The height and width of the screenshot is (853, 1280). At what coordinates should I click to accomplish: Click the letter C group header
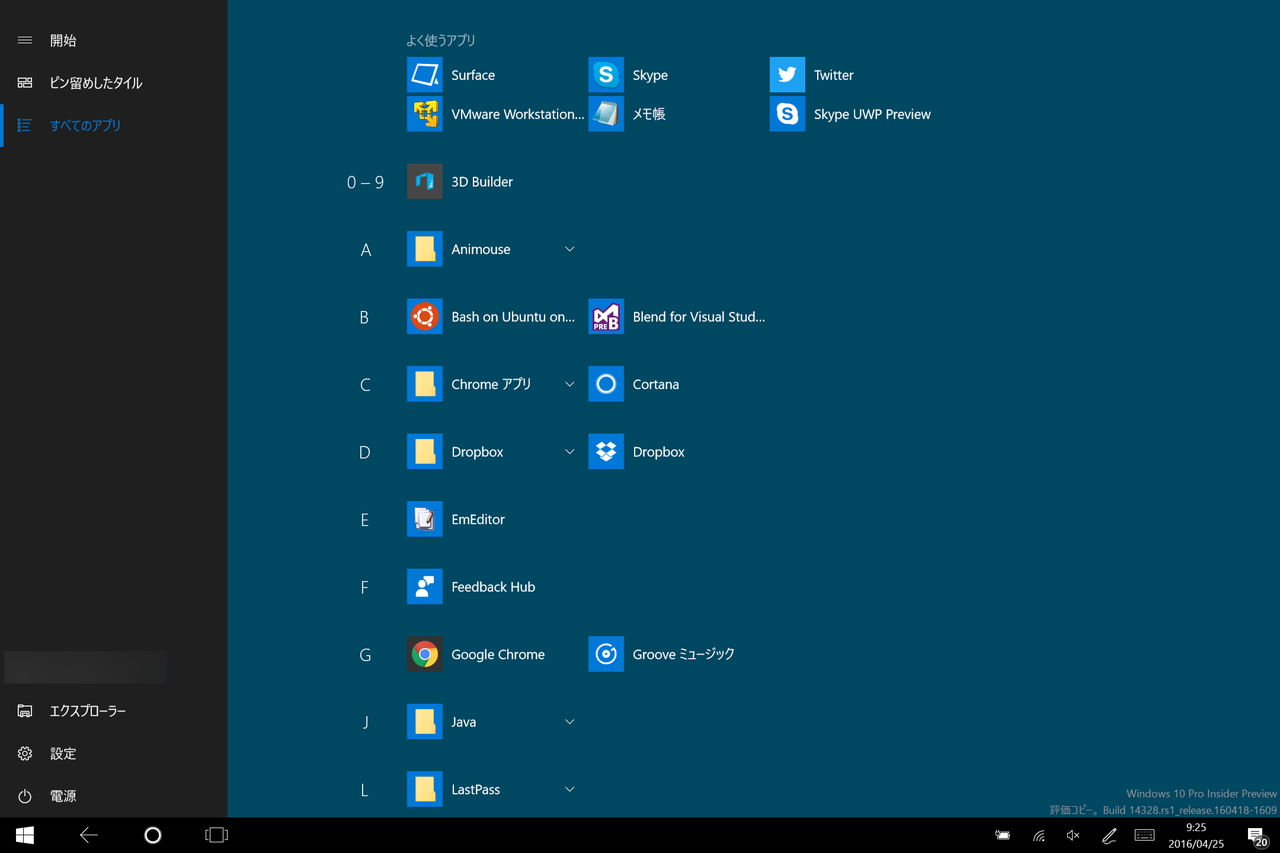tap(365, 385)
